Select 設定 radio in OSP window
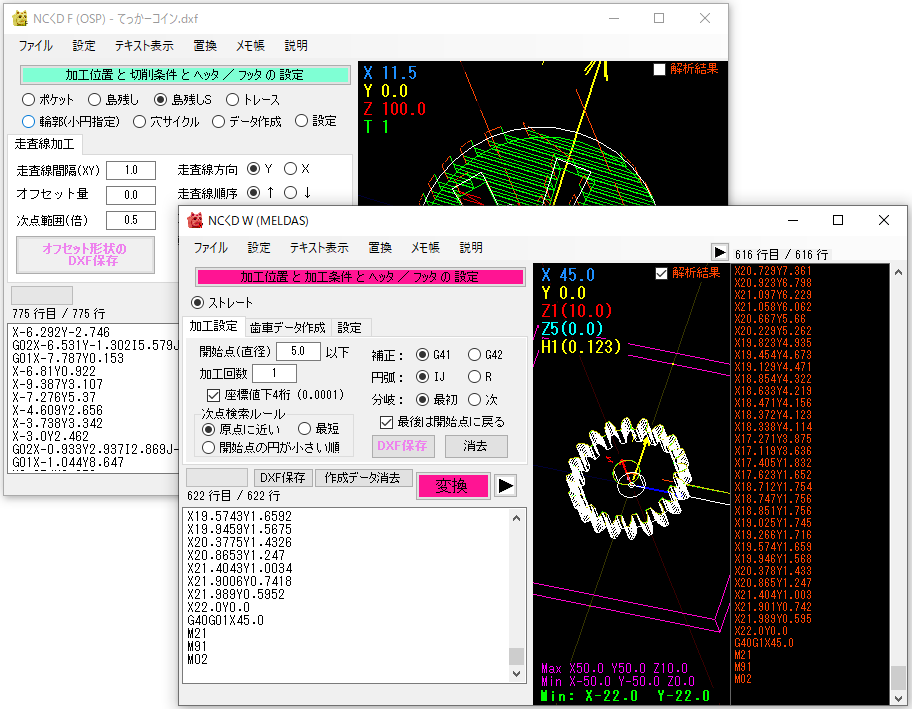Viewport: 912px width, 709px height. 301,121
